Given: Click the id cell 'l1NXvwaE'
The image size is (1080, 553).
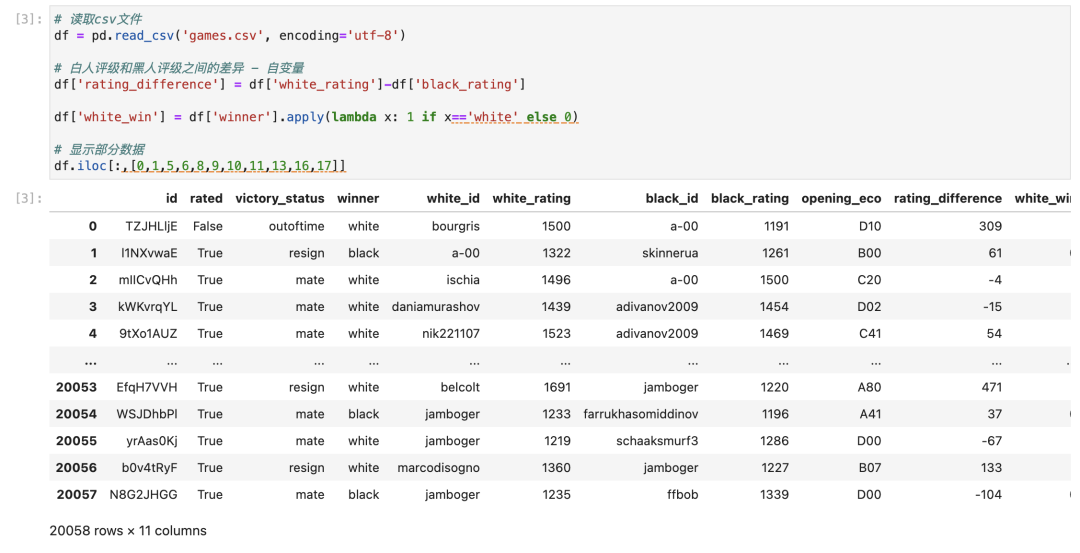Looking at the screenshot, I should (x=149, y=253).
